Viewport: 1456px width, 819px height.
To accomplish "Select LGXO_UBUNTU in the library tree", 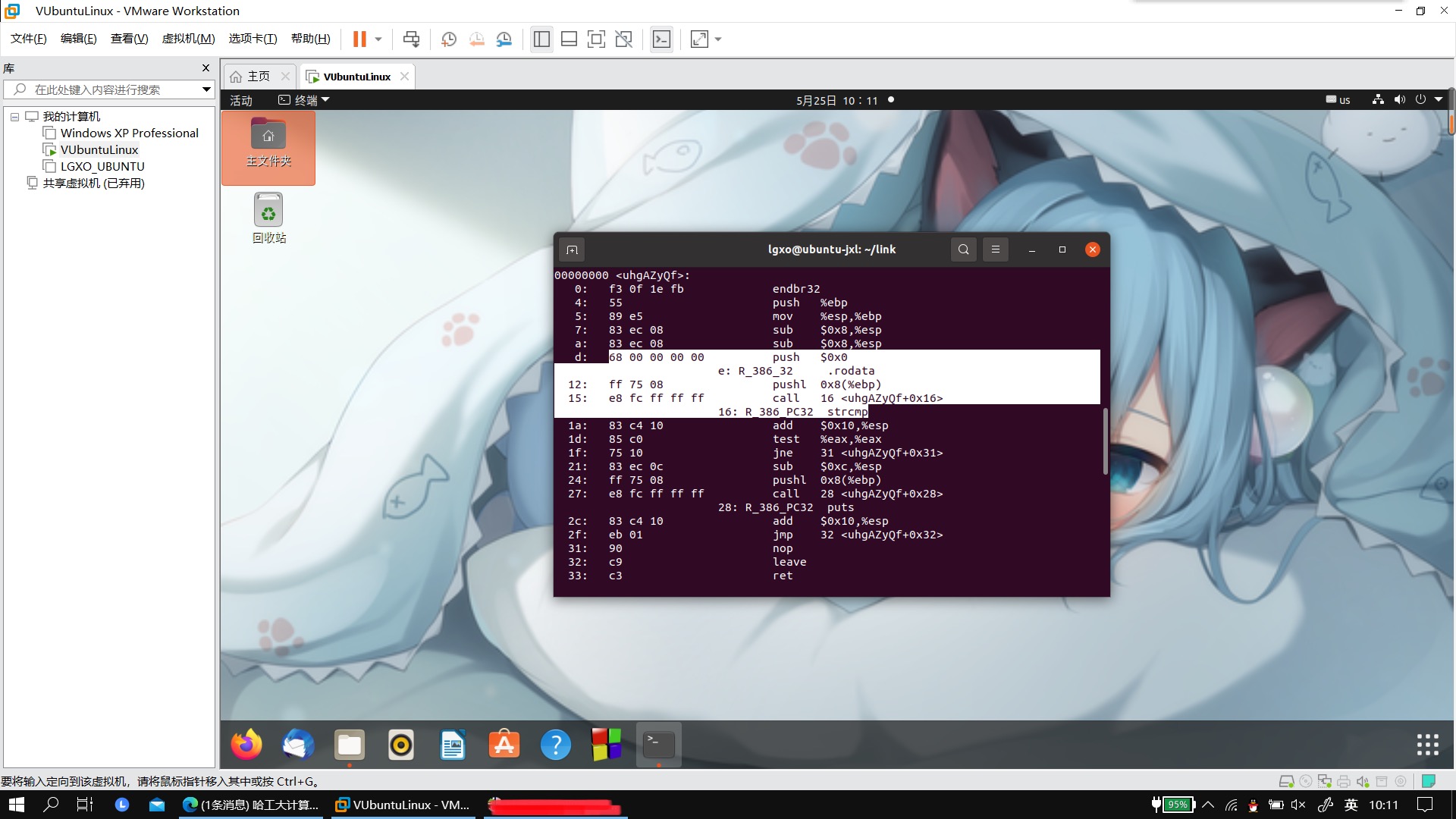I will [x=102, y=167].
